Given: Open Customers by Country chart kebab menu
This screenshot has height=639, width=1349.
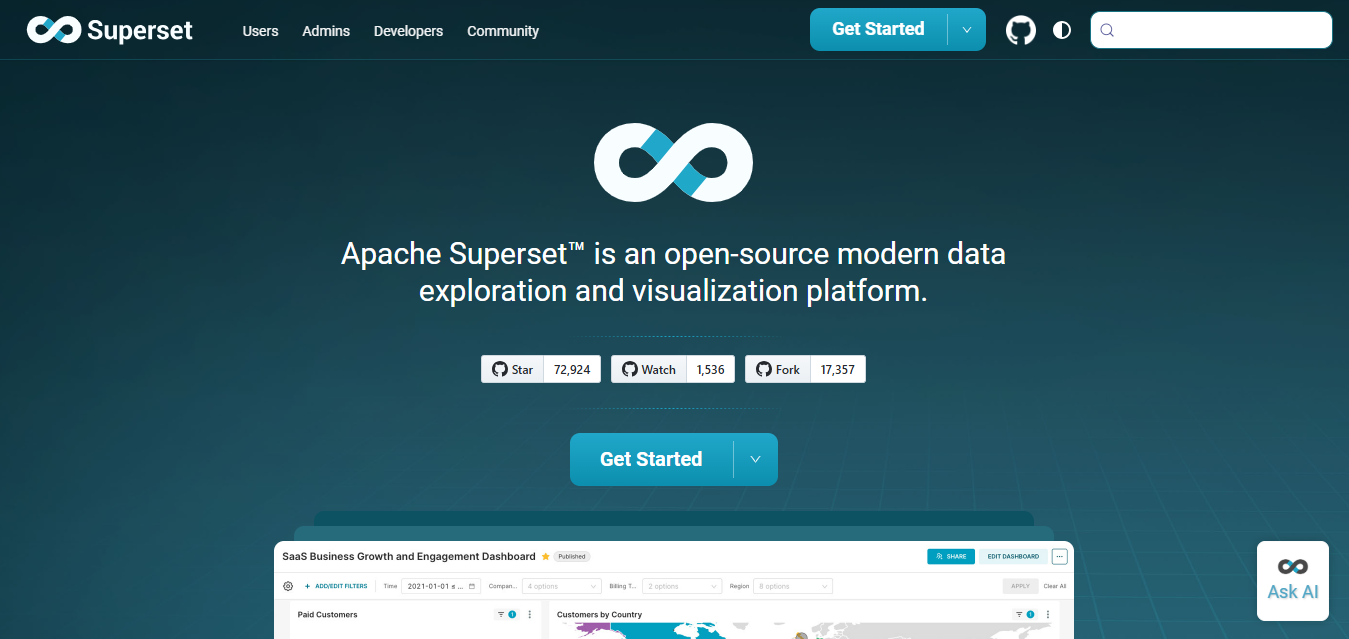Looking at the screenshot, I should click(x=1048, y=614).
